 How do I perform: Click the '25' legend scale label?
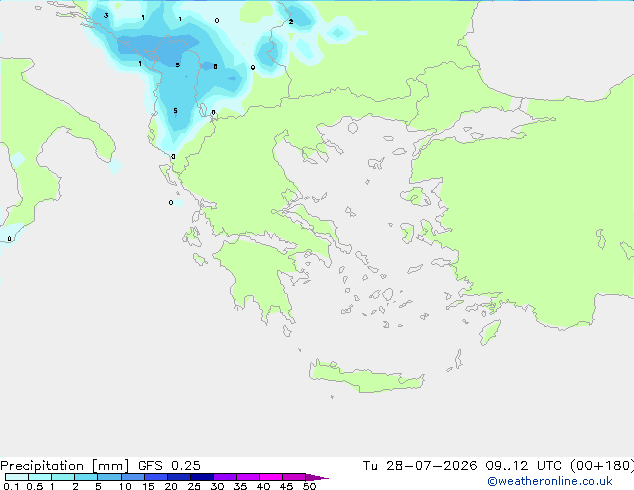tap(194, 486)
